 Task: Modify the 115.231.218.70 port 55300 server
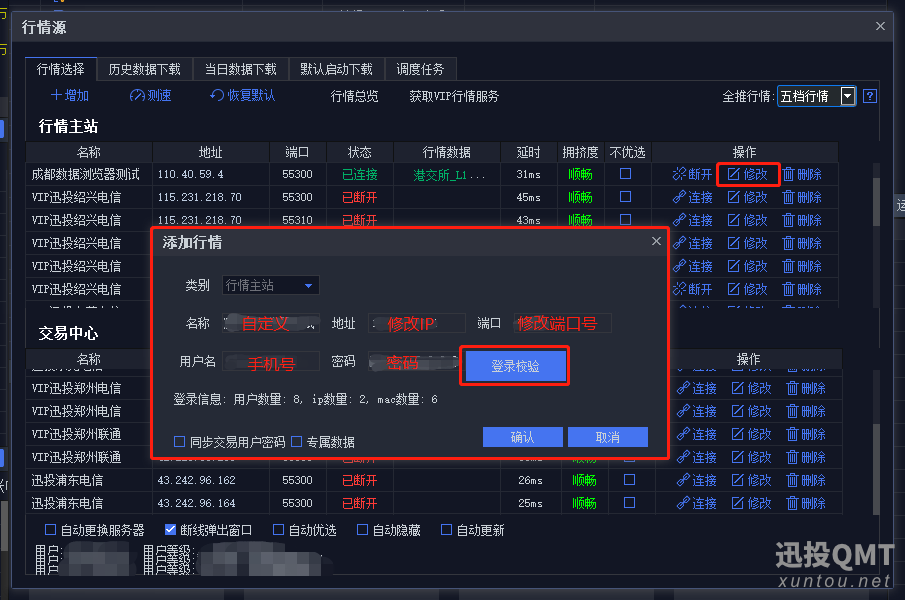click(748, 197)
